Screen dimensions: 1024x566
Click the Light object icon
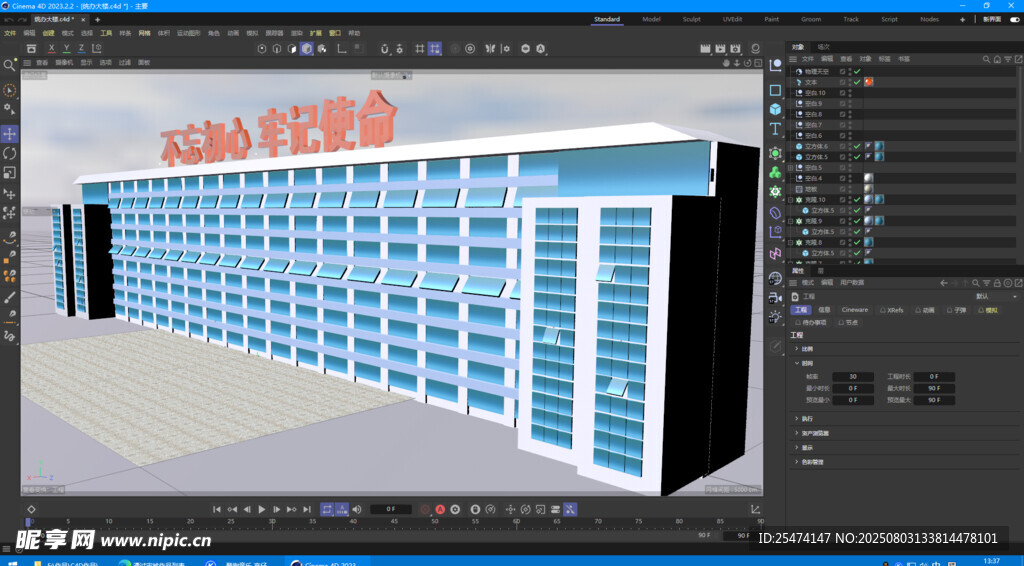click(x=775, y=317)
